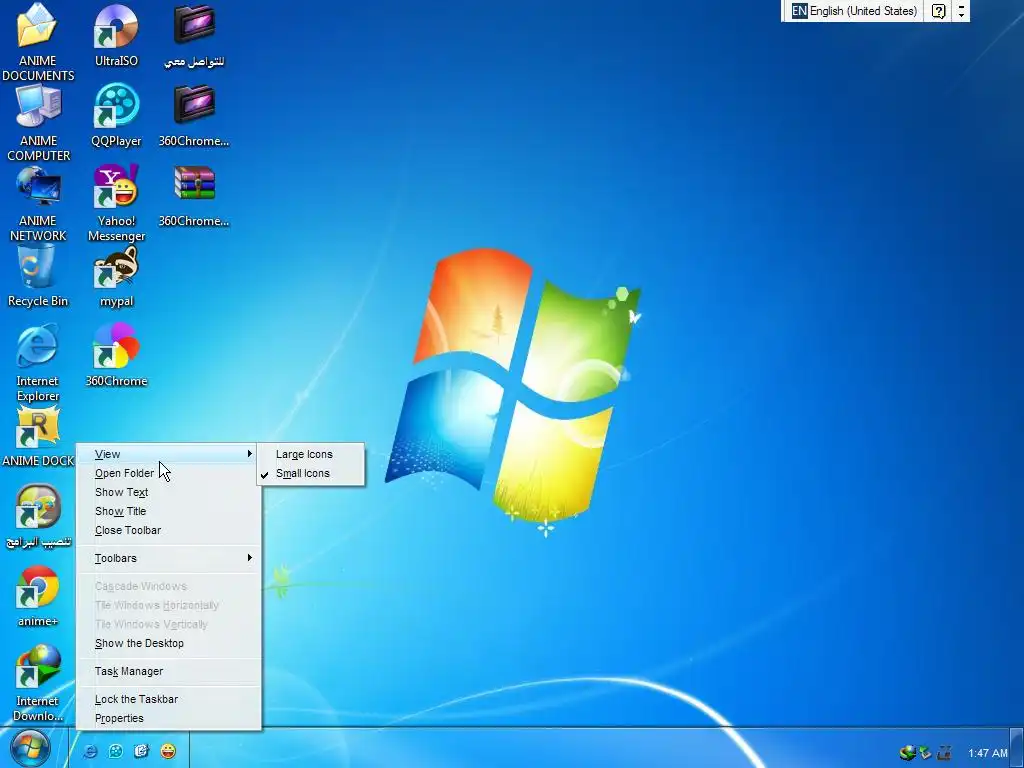This screenshot has width=1024, height=768.
Task: Select the Internet Download Manager desktop shortcut
Action: click(x=38, y=667)
